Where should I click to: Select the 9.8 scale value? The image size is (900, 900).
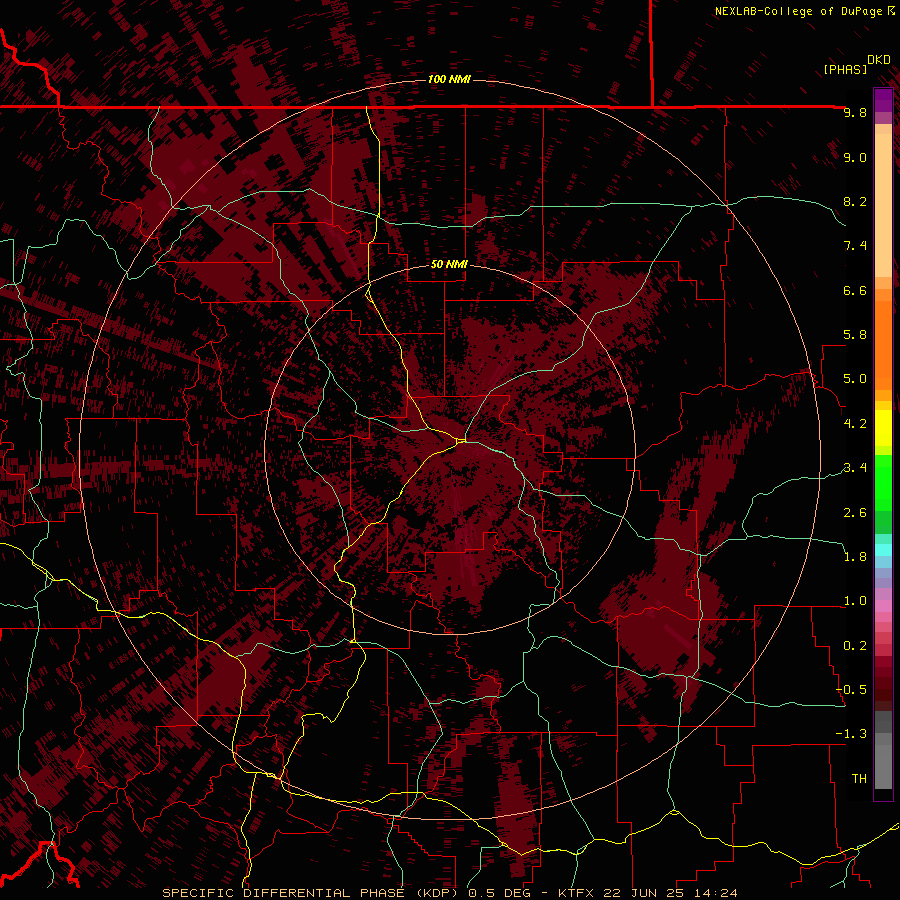click(855, 112)
